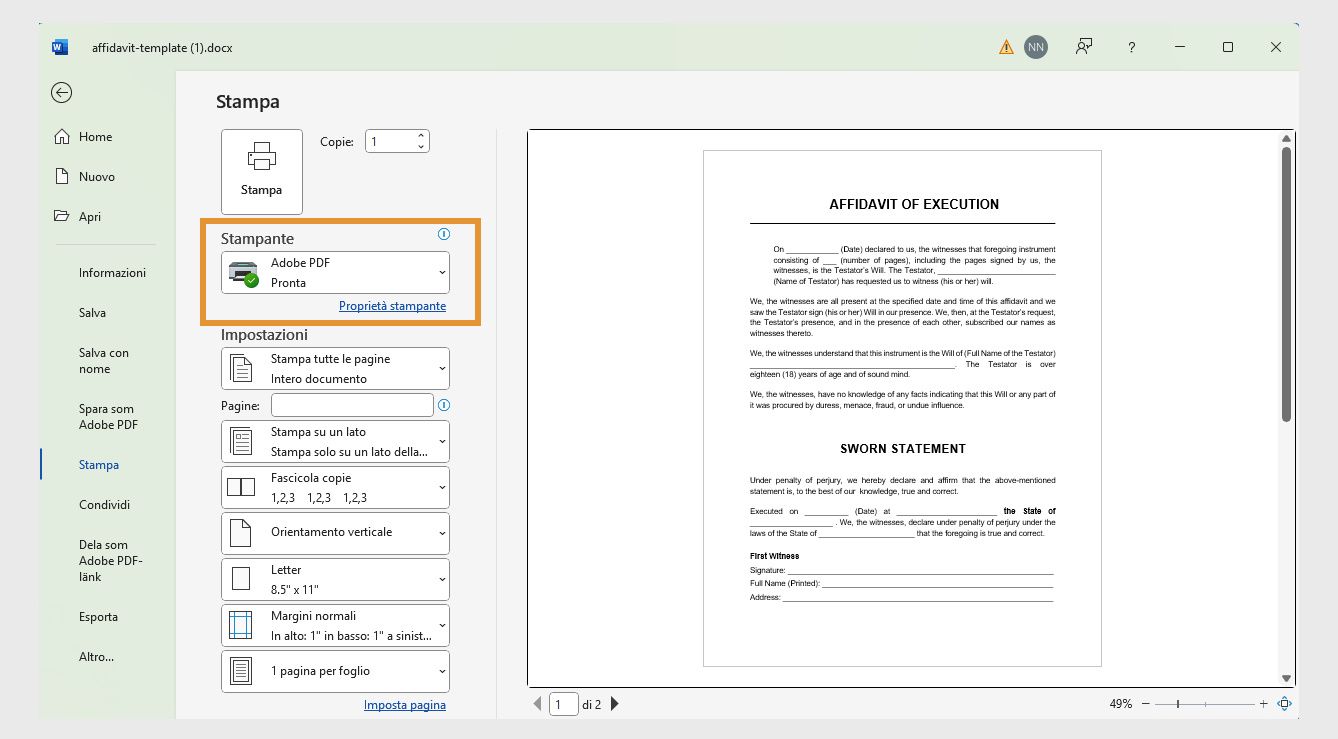
Task: Open the Orientamento verticale dropdown
Action: [335, 532]
